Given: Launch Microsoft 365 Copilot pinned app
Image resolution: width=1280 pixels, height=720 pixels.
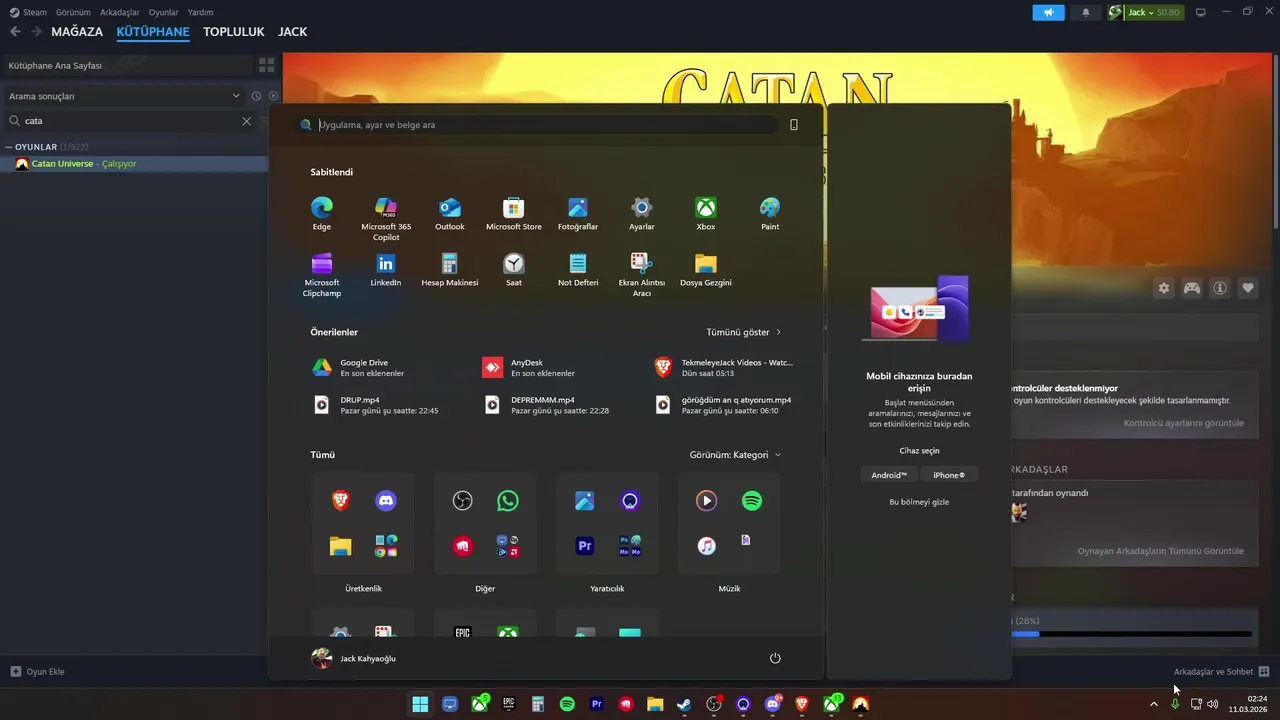Looking at the screenshot, I should click(386, 218).
